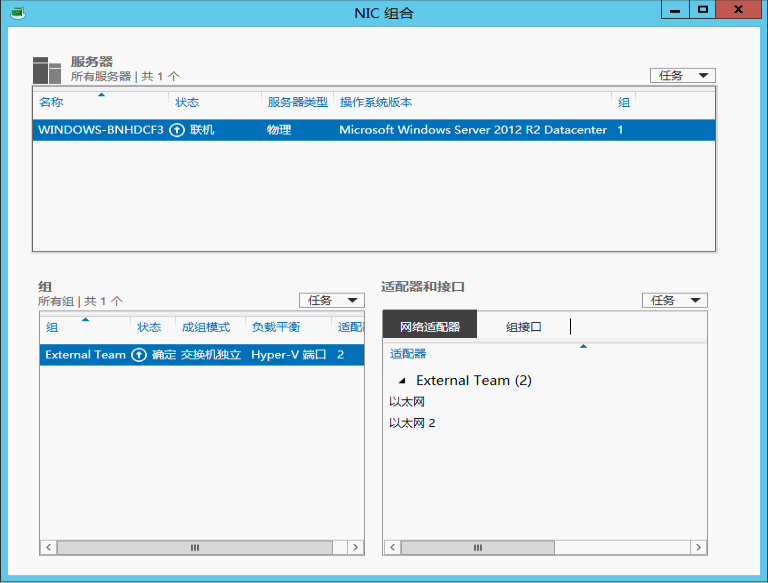Screen dimensions: 768x583
Task: Click the adapters list horizontal scrollbar thumb
Action: [478, 547]
